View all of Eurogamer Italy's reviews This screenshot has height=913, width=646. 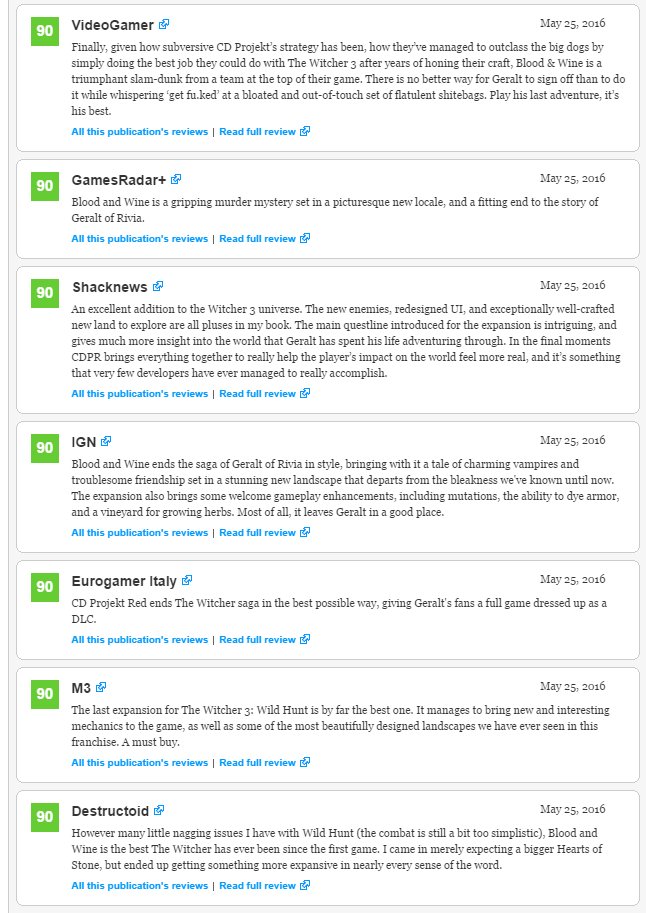pyautogui.click(x=140, y=640)
